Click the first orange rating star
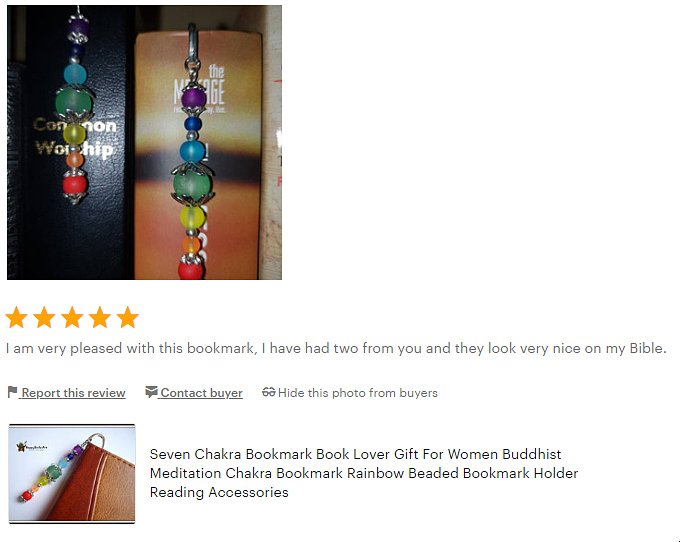Viewport: 680px width, 542px height. (16, 317)
